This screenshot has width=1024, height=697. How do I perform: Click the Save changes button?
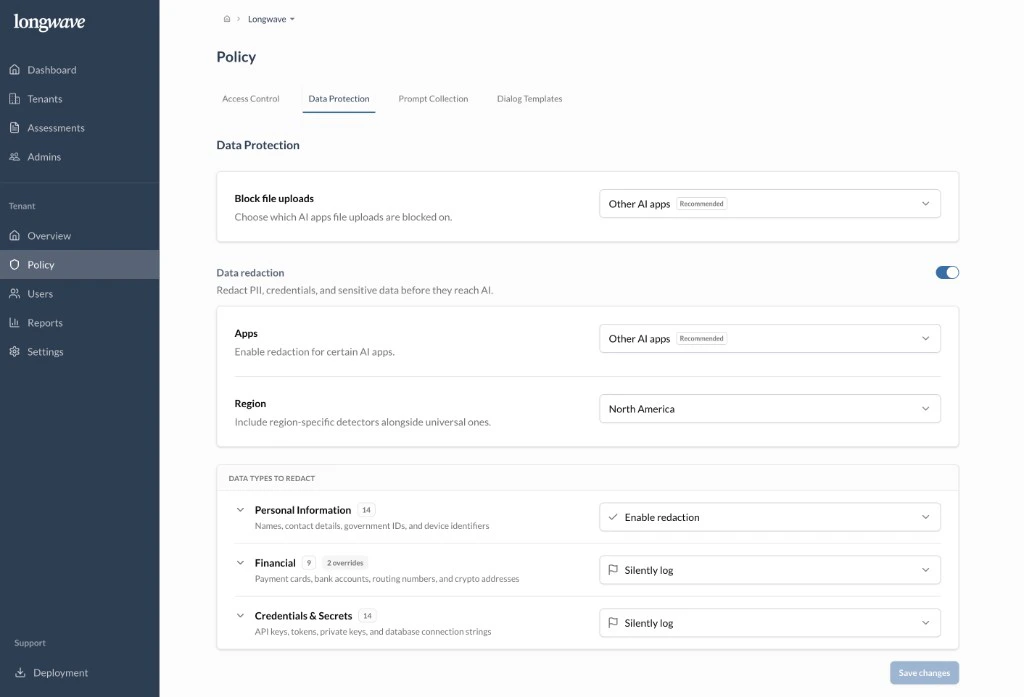click(923, 672)
